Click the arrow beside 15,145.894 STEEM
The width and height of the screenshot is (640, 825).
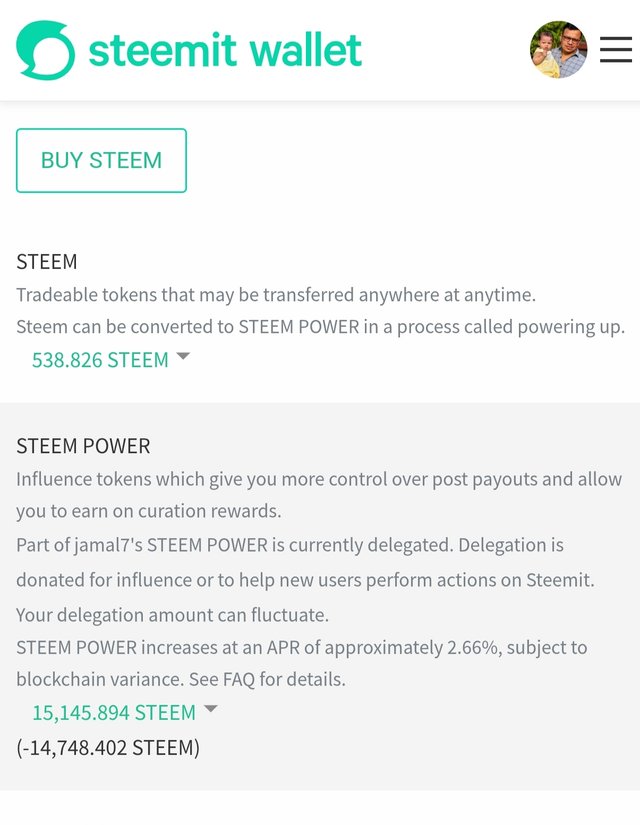[210, 710]
